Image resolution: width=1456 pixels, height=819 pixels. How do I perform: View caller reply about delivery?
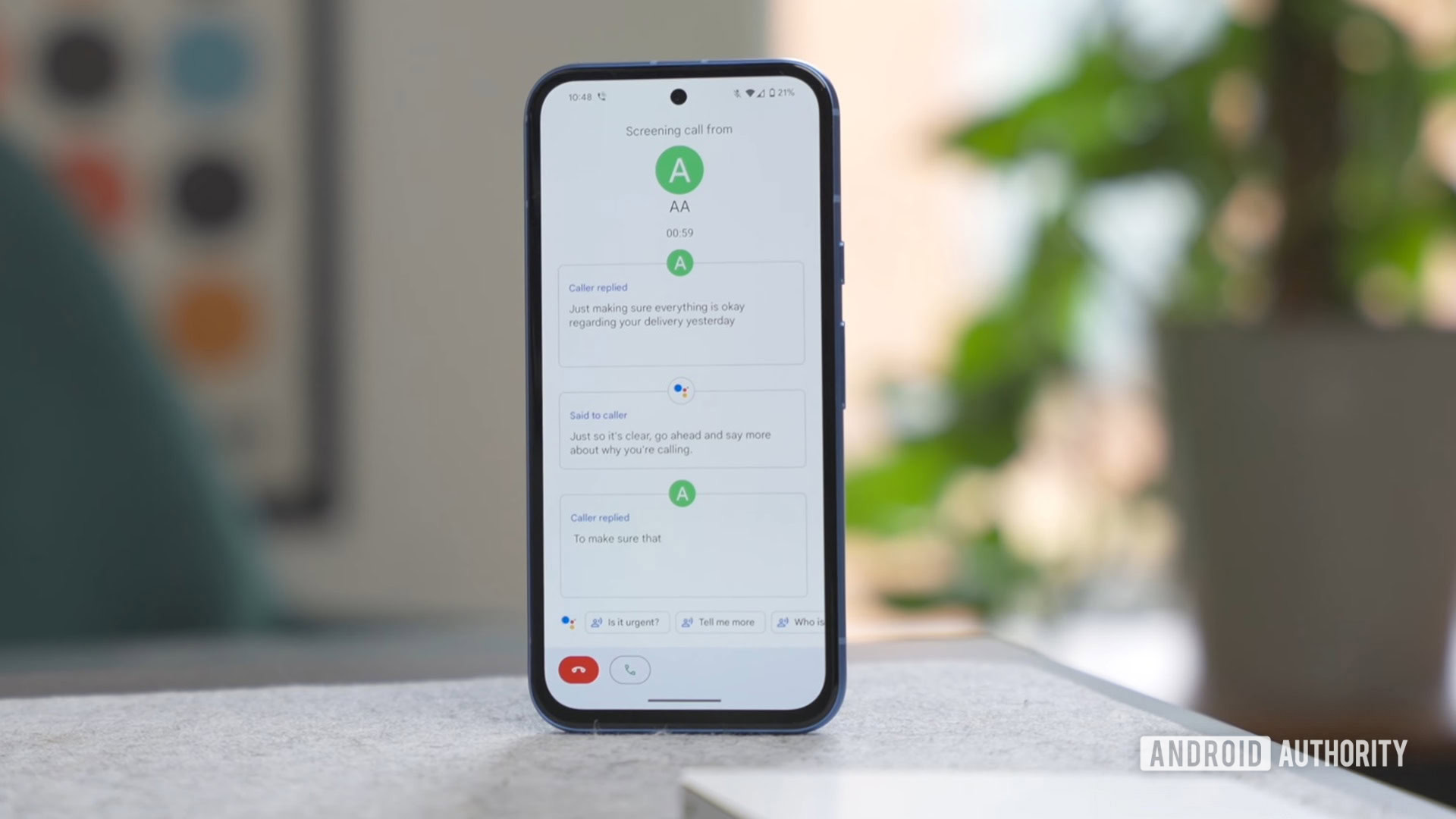[680, 314]
